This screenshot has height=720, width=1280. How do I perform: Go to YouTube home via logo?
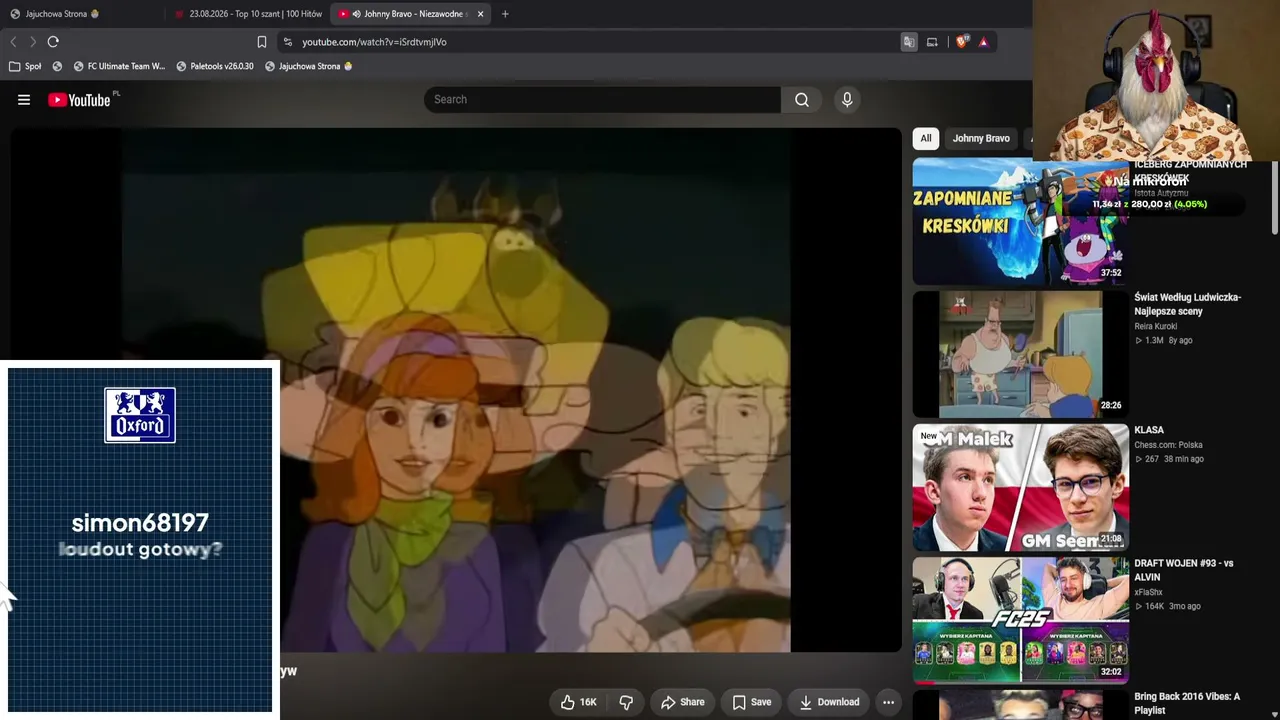pos(79,100)
